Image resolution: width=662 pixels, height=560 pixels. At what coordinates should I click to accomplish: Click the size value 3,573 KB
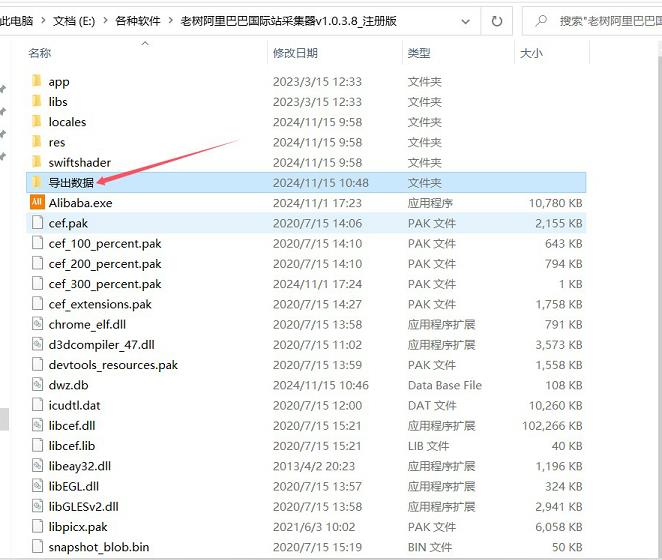tap(559, 344)
